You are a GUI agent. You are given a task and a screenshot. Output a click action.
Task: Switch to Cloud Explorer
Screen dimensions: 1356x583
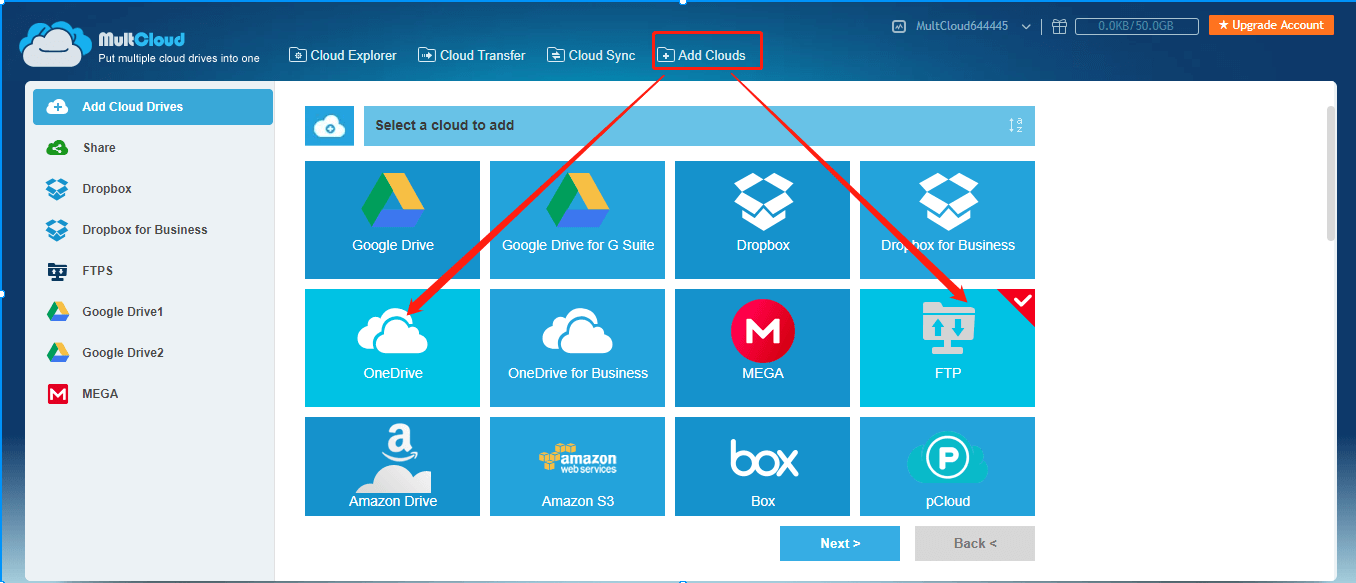[x=343, y=55]
